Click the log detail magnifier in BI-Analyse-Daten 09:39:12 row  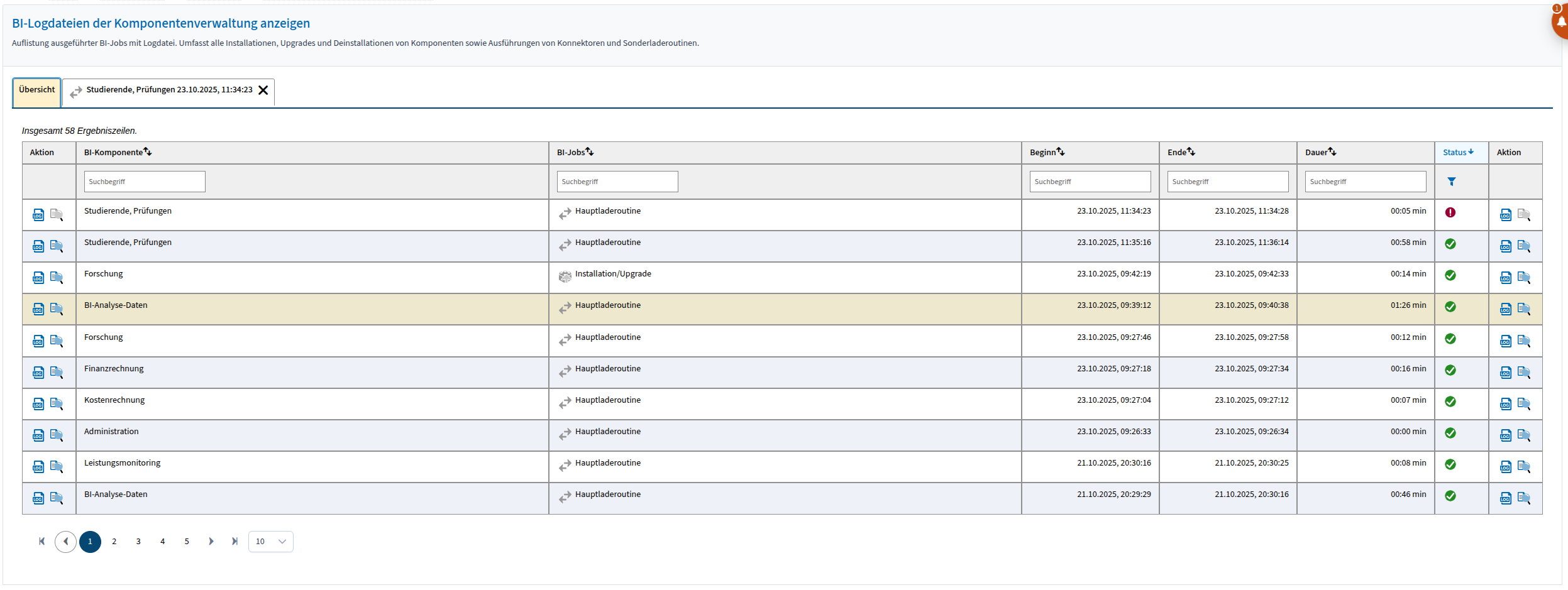point(57,309)
